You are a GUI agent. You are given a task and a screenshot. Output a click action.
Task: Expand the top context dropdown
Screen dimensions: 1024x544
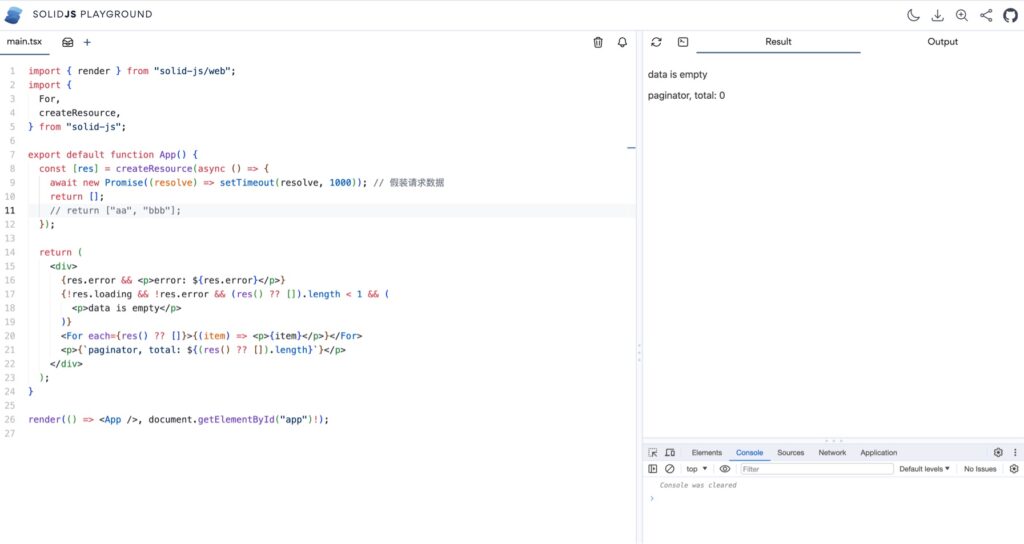point(696,469)
